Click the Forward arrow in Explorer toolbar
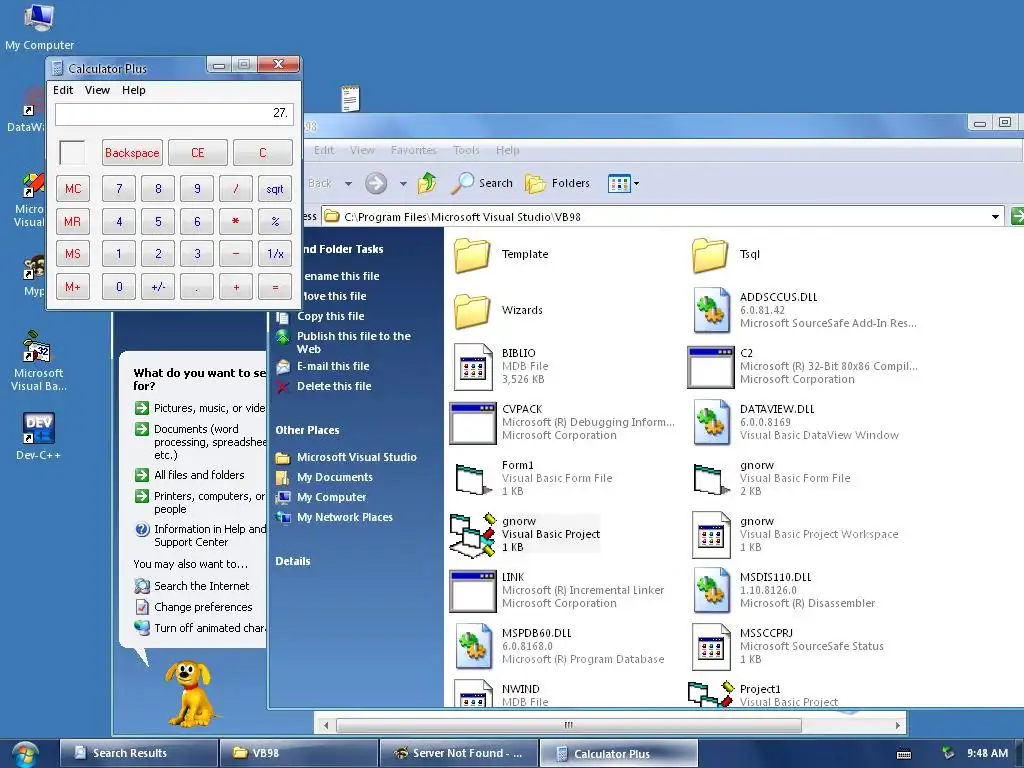 (376, 184)
